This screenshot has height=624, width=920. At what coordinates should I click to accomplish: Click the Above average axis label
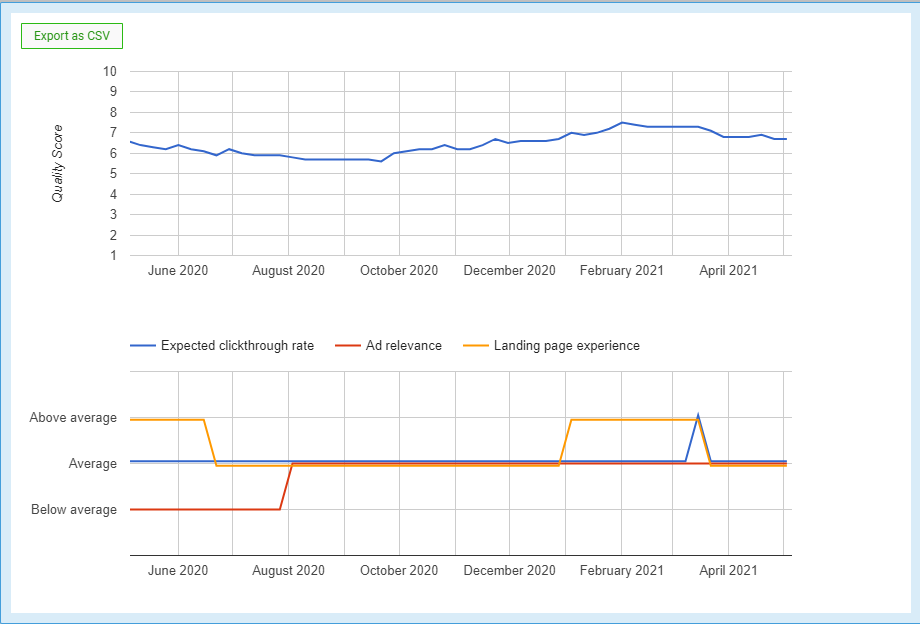(x=73, y=418)
